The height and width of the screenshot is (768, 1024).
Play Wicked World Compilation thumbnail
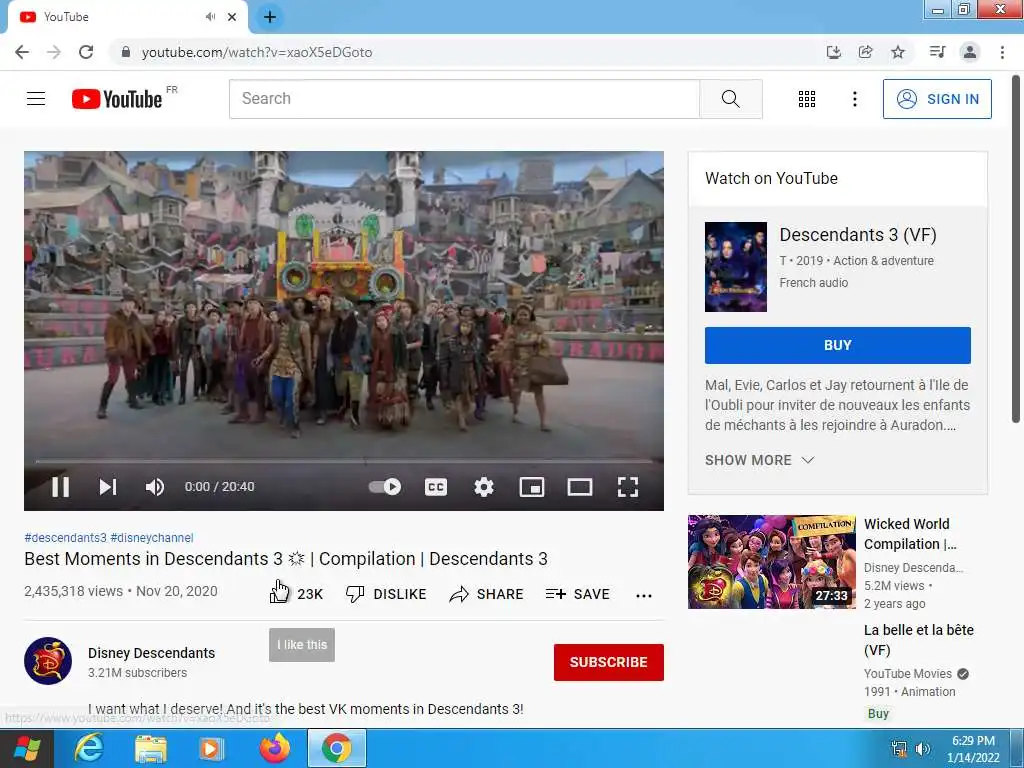771,562
